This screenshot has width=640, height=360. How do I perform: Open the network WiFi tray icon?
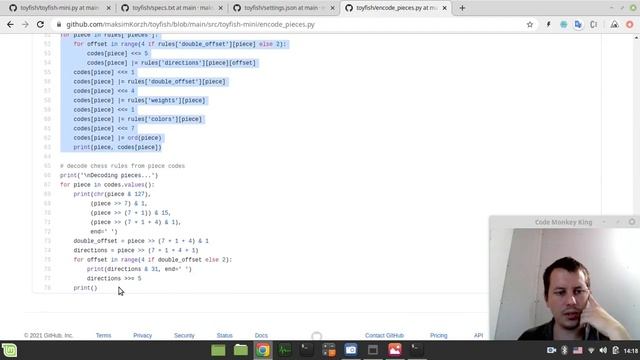[x=591, y=350]
